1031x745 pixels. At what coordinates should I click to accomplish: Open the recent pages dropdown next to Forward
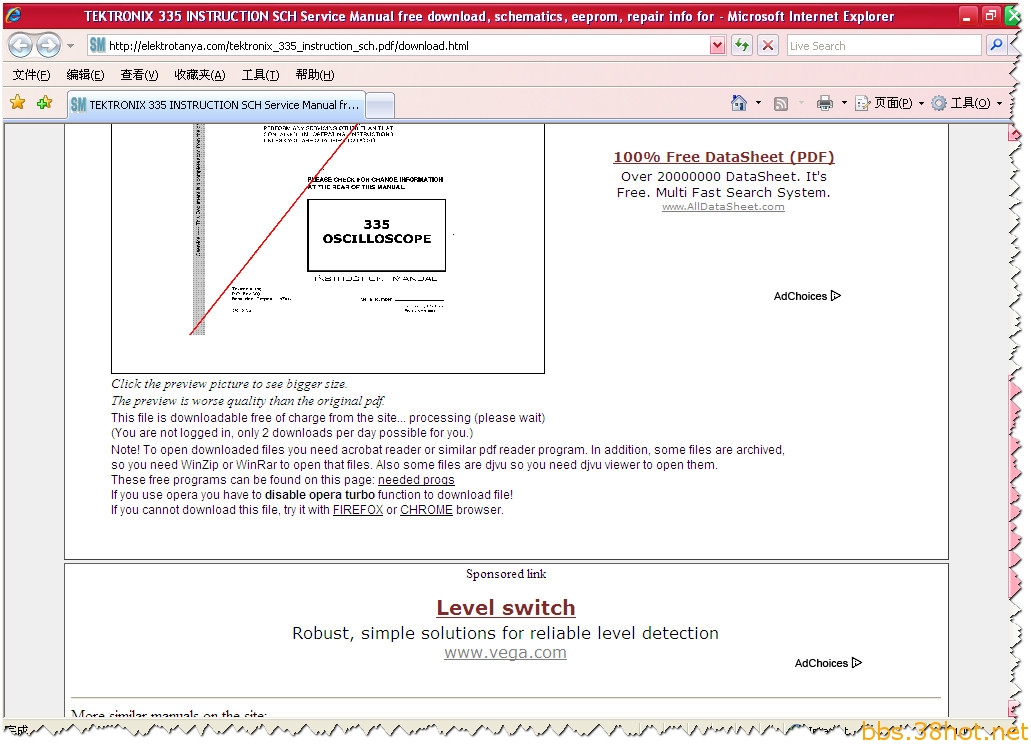[70, 46]
